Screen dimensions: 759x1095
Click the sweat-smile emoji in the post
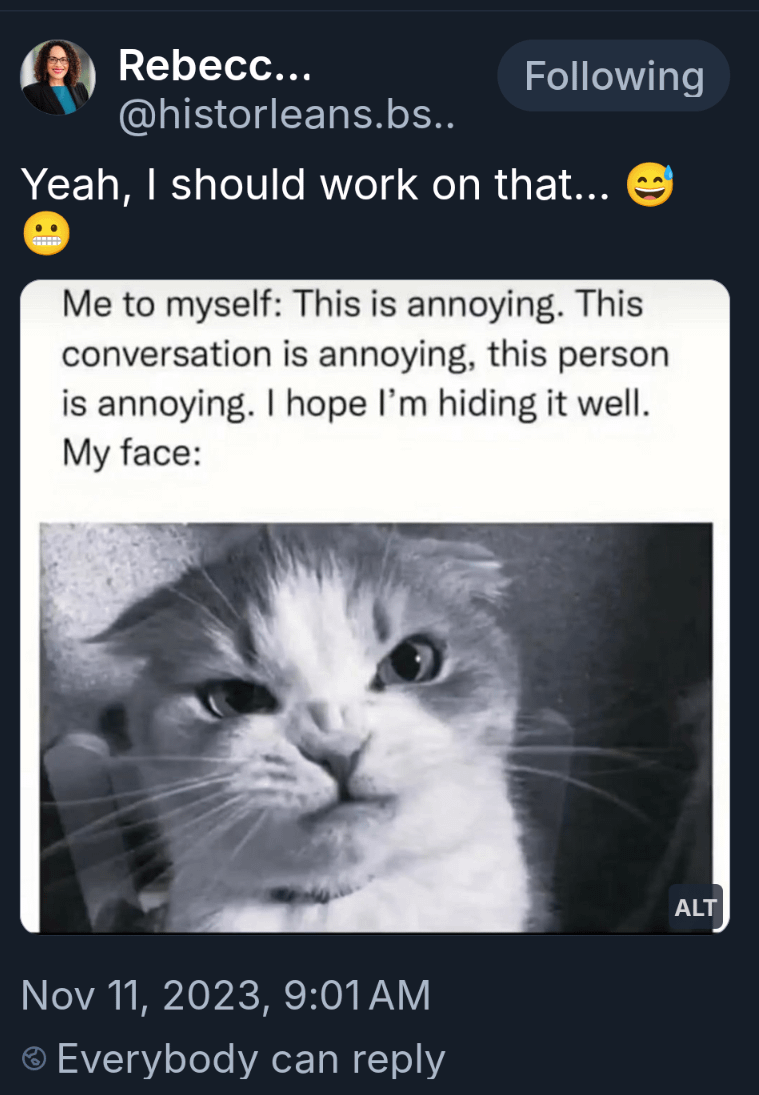coord(650,185)
